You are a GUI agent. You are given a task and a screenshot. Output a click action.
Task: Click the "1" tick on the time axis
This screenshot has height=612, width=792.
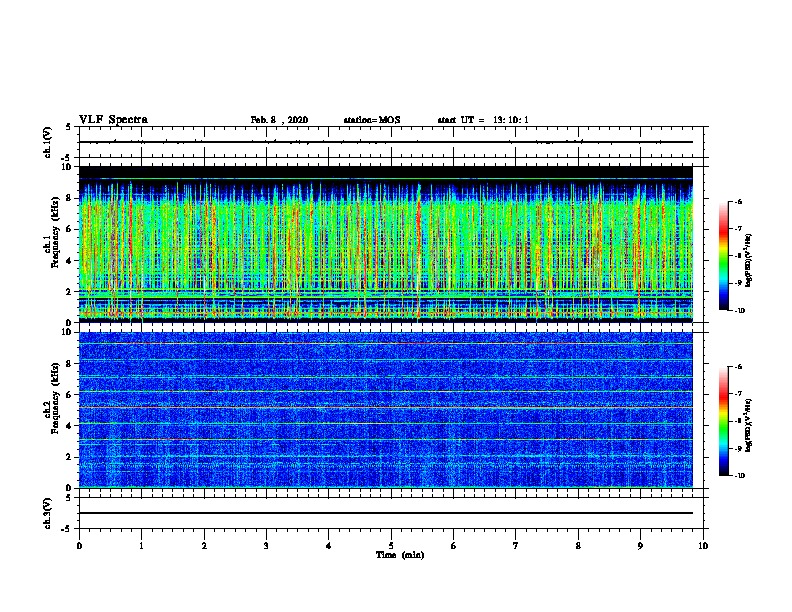141,546
